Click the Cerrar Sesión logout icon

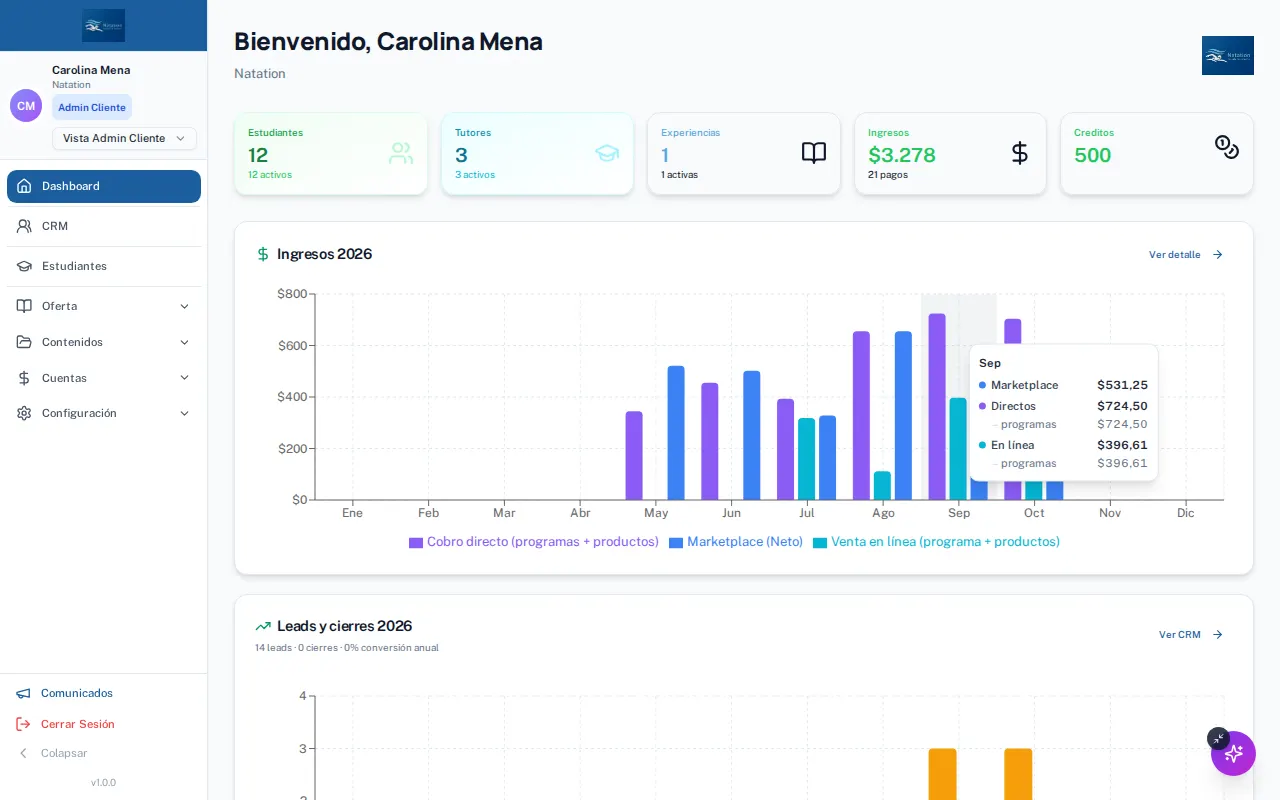[x=23, y=724]
